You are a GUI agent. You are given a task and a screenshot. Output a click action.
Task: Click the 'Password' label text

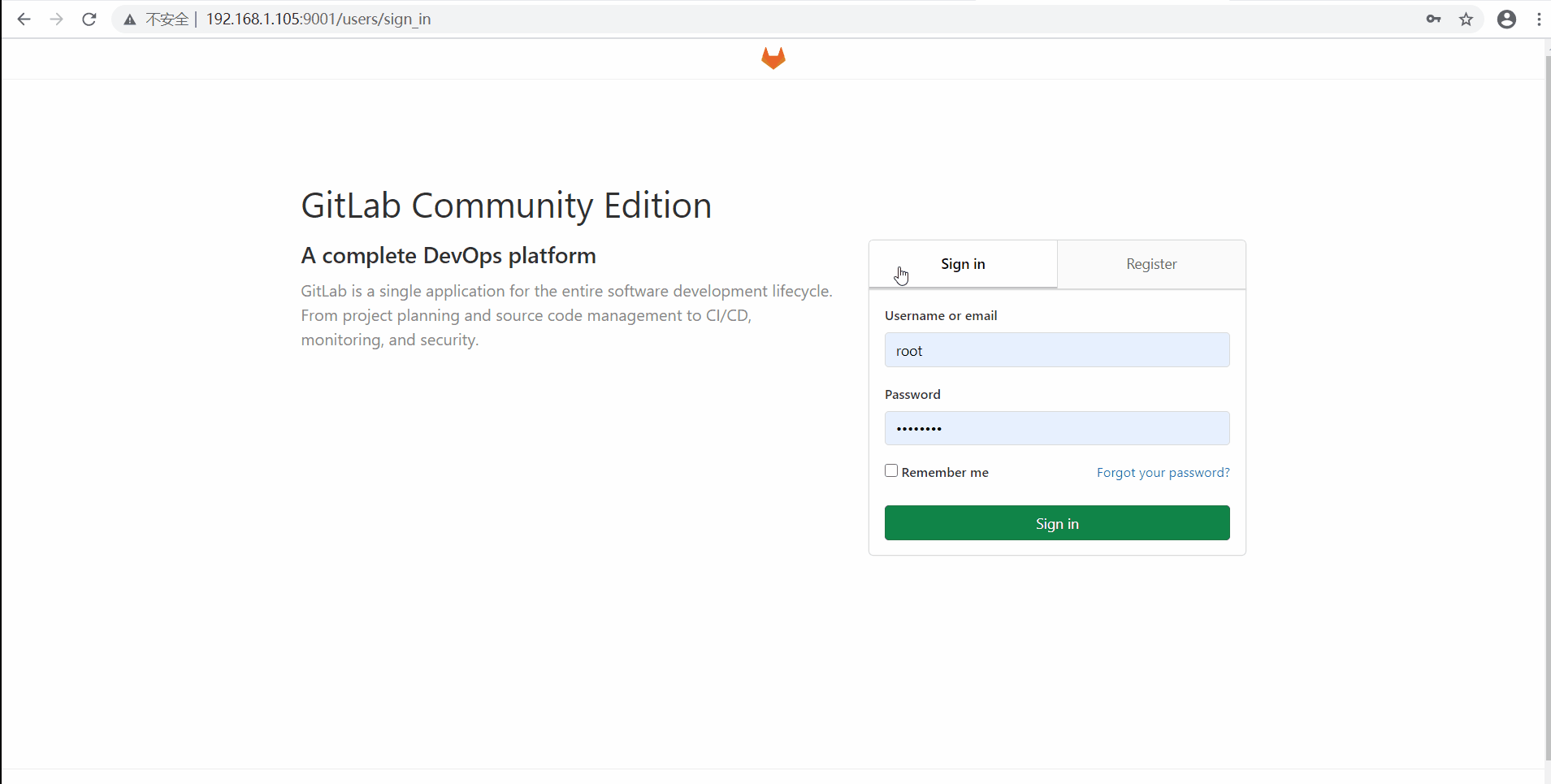[912, 394]
